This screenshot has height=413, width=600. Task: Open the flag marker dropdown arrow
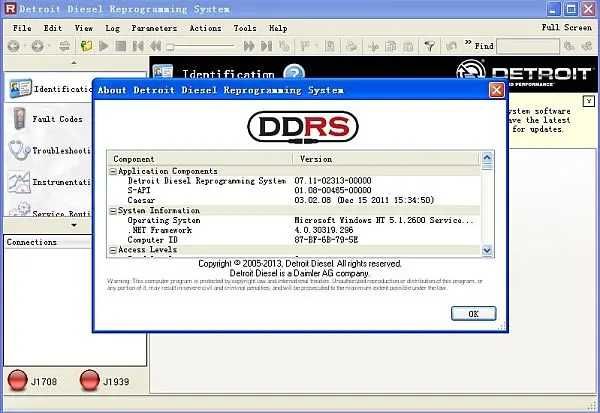point(316,46)
